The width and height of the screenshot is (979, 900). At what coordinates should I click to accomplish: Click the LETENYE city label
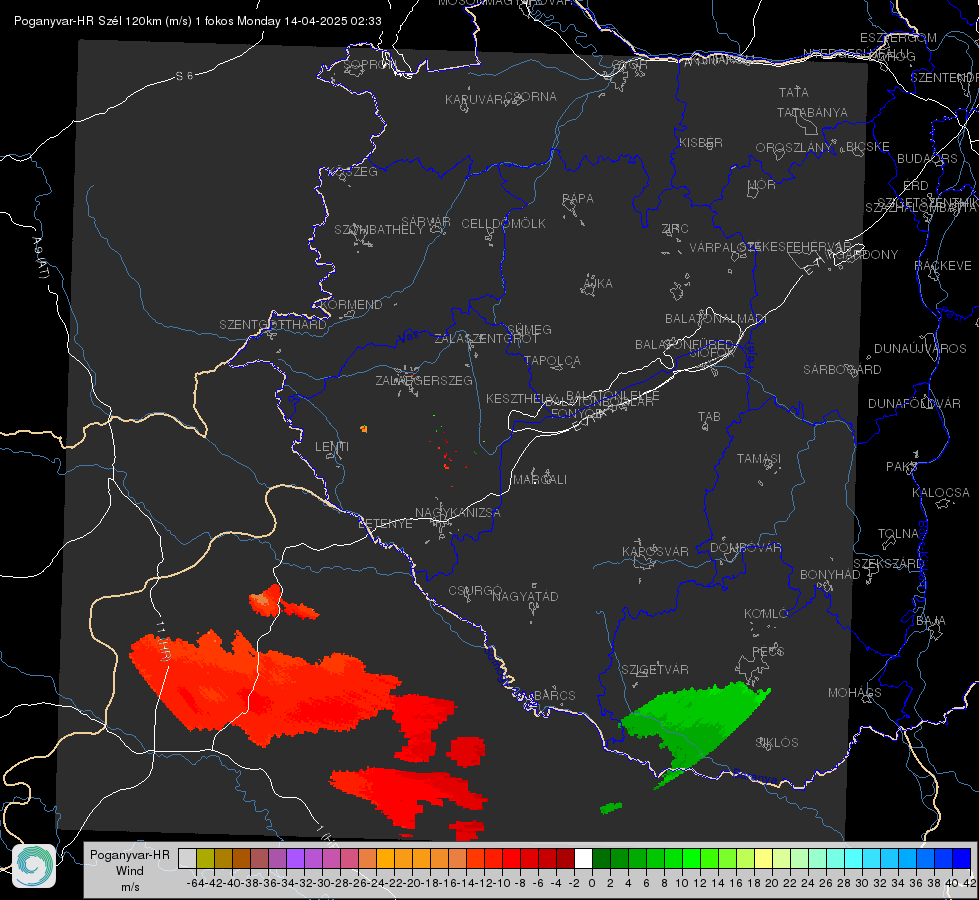[x=385, y=524]
